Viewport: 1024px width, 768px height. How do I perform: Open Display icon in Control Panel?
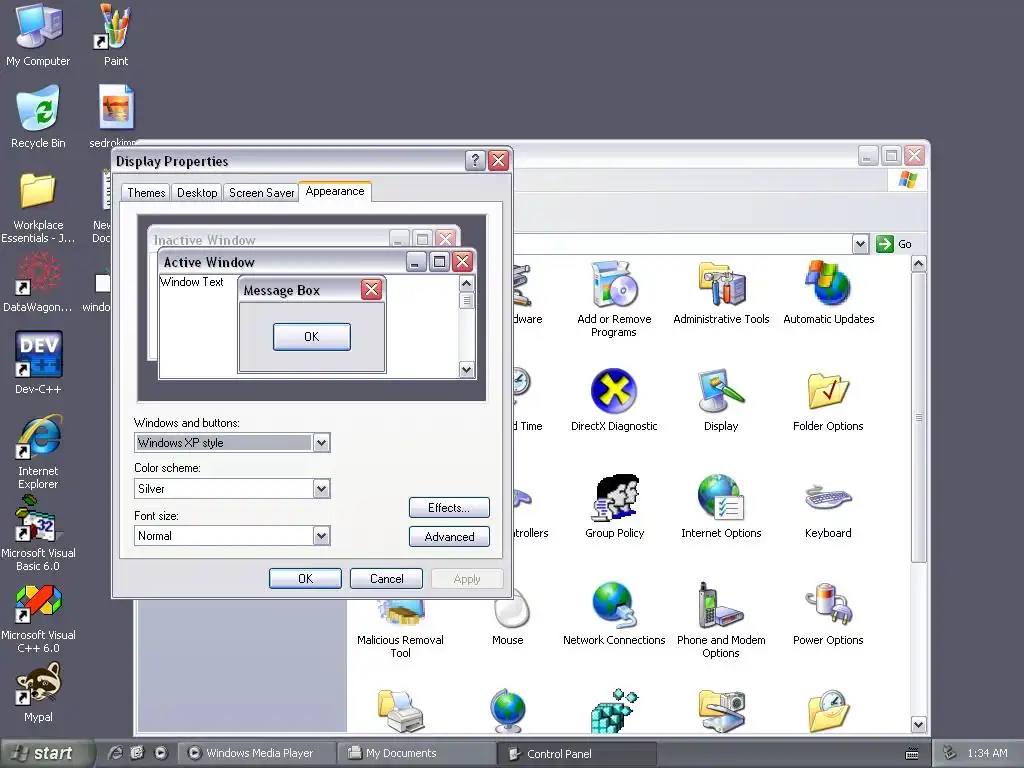click(721, 400)
